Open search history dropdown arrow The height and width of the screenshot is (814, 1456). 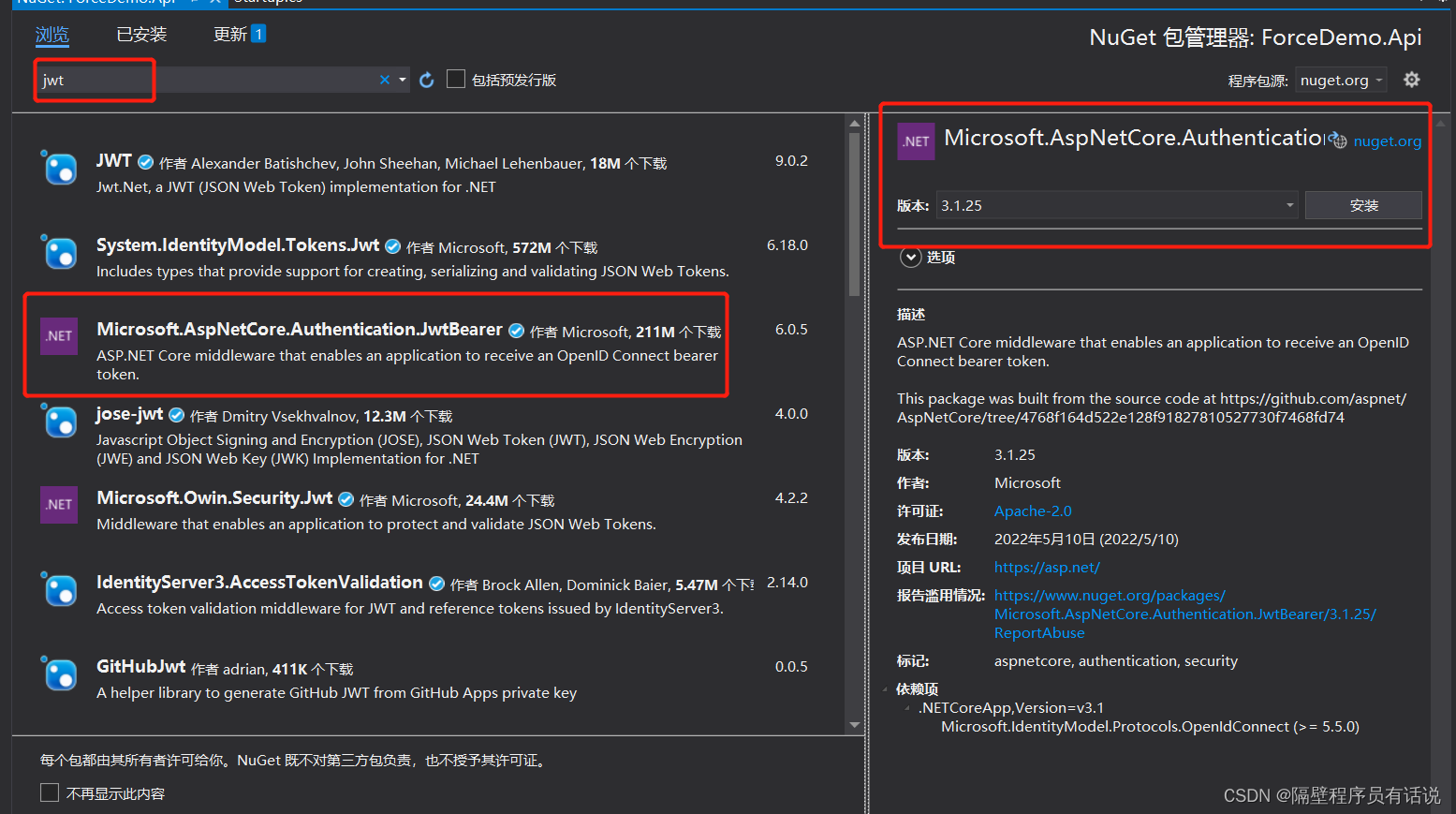[403, 80]
